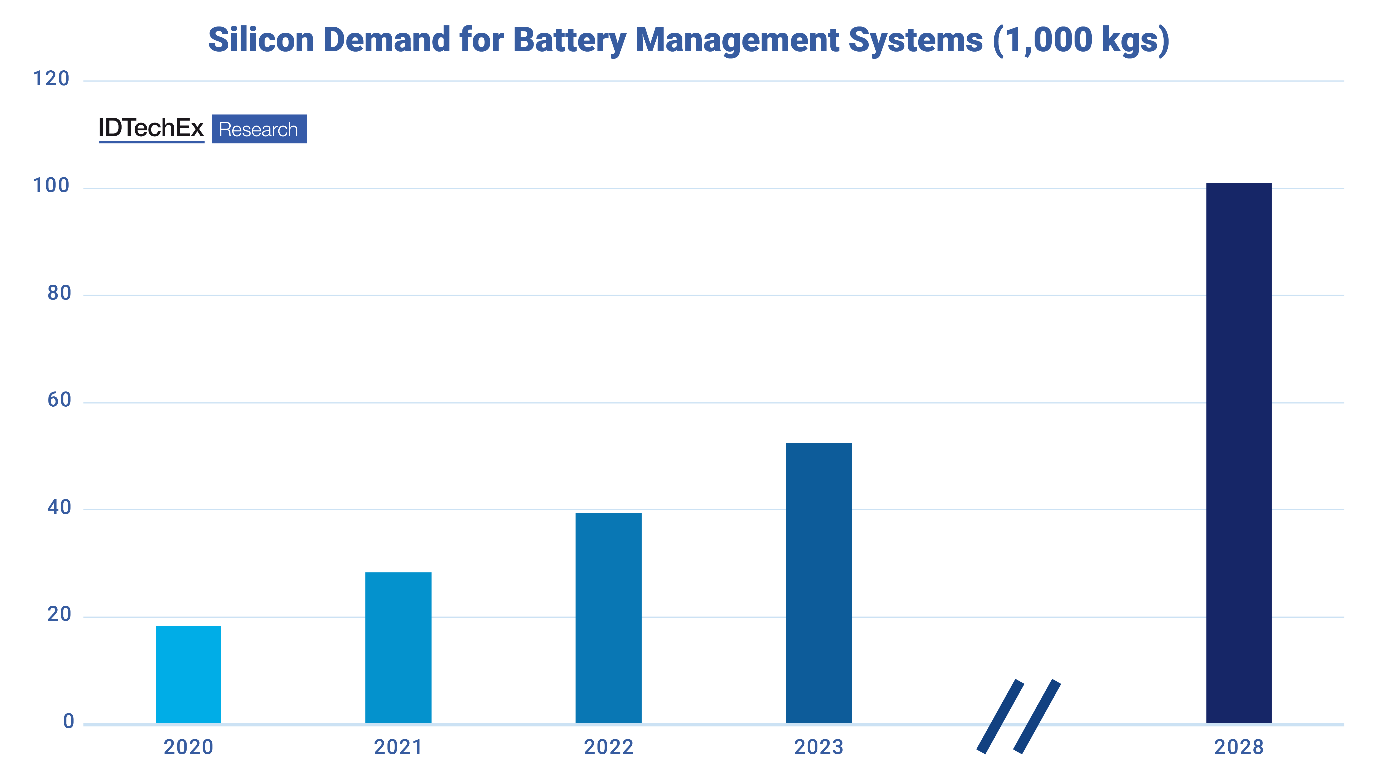Click the 2028 x-axis label
1378x776 pixels.
[x=1238, y=747]
